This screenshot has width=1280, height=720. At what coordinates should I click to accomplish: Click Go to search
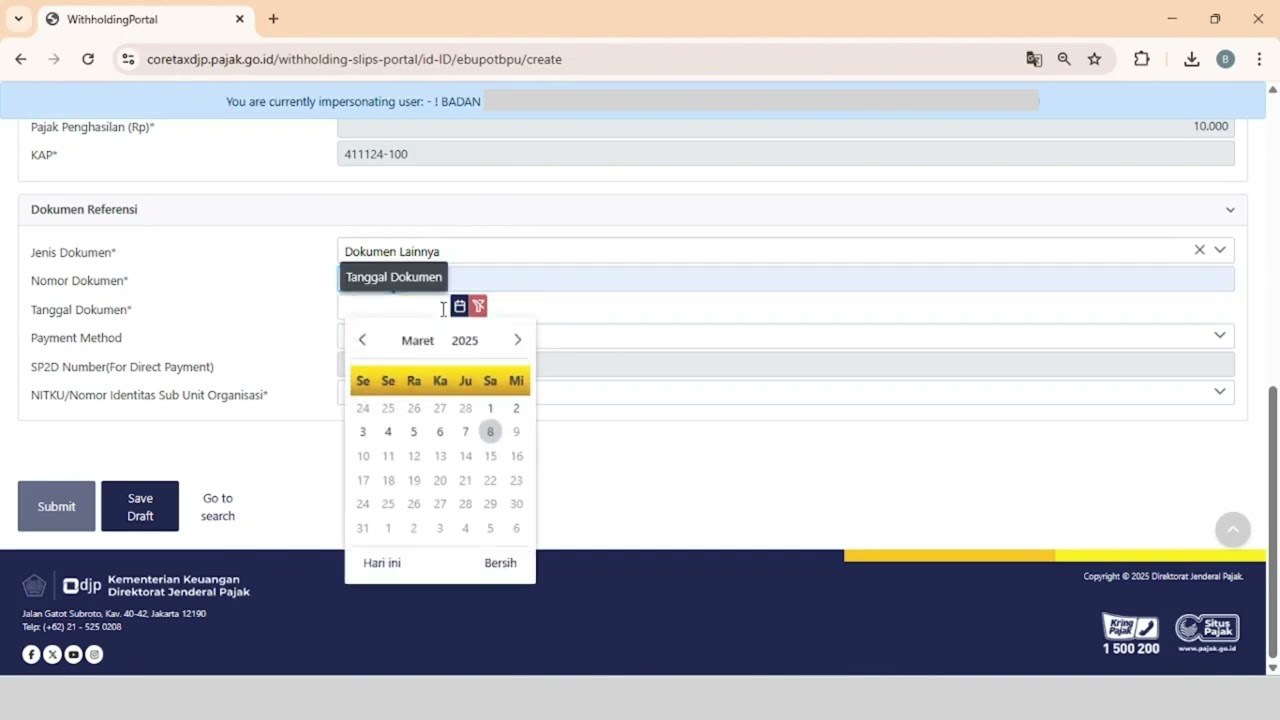217,507
